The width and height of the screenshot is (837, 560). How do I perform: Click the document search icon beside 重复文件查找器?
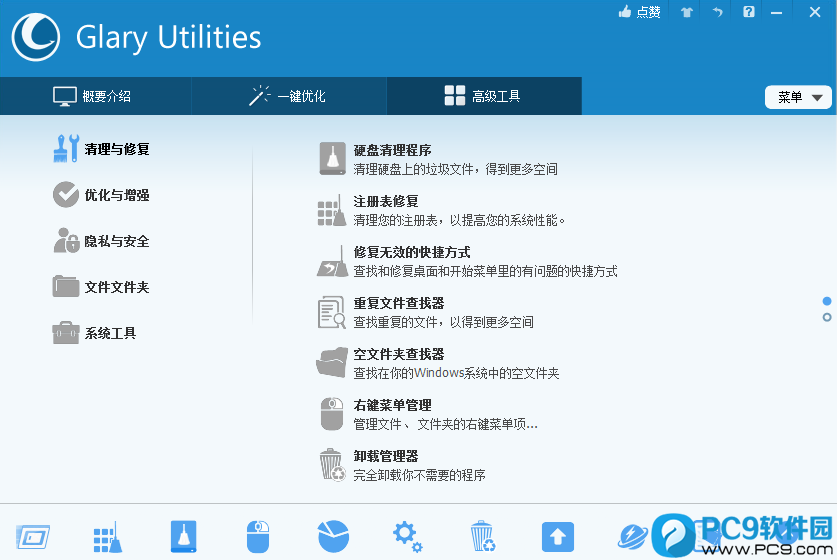coord(332,312)
